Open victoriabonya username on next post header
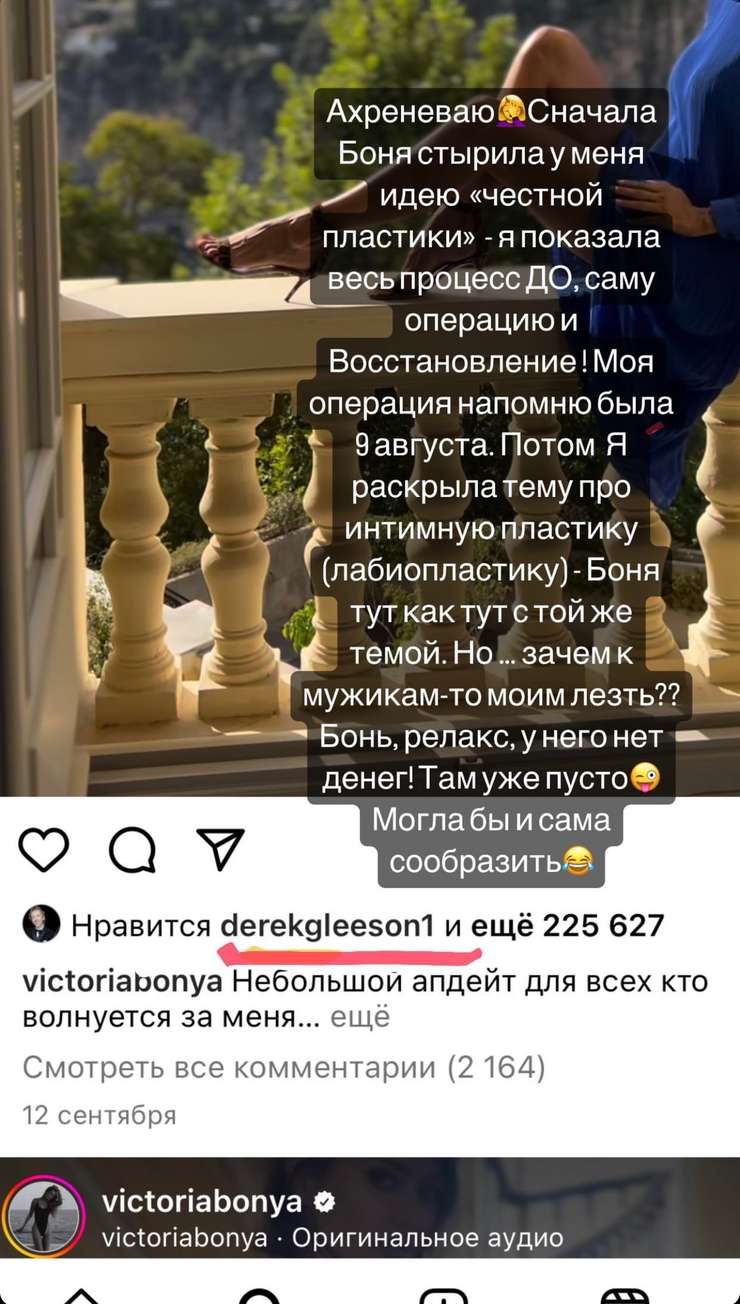The width and height of the screenshot is (740, 1304). 202,1202
